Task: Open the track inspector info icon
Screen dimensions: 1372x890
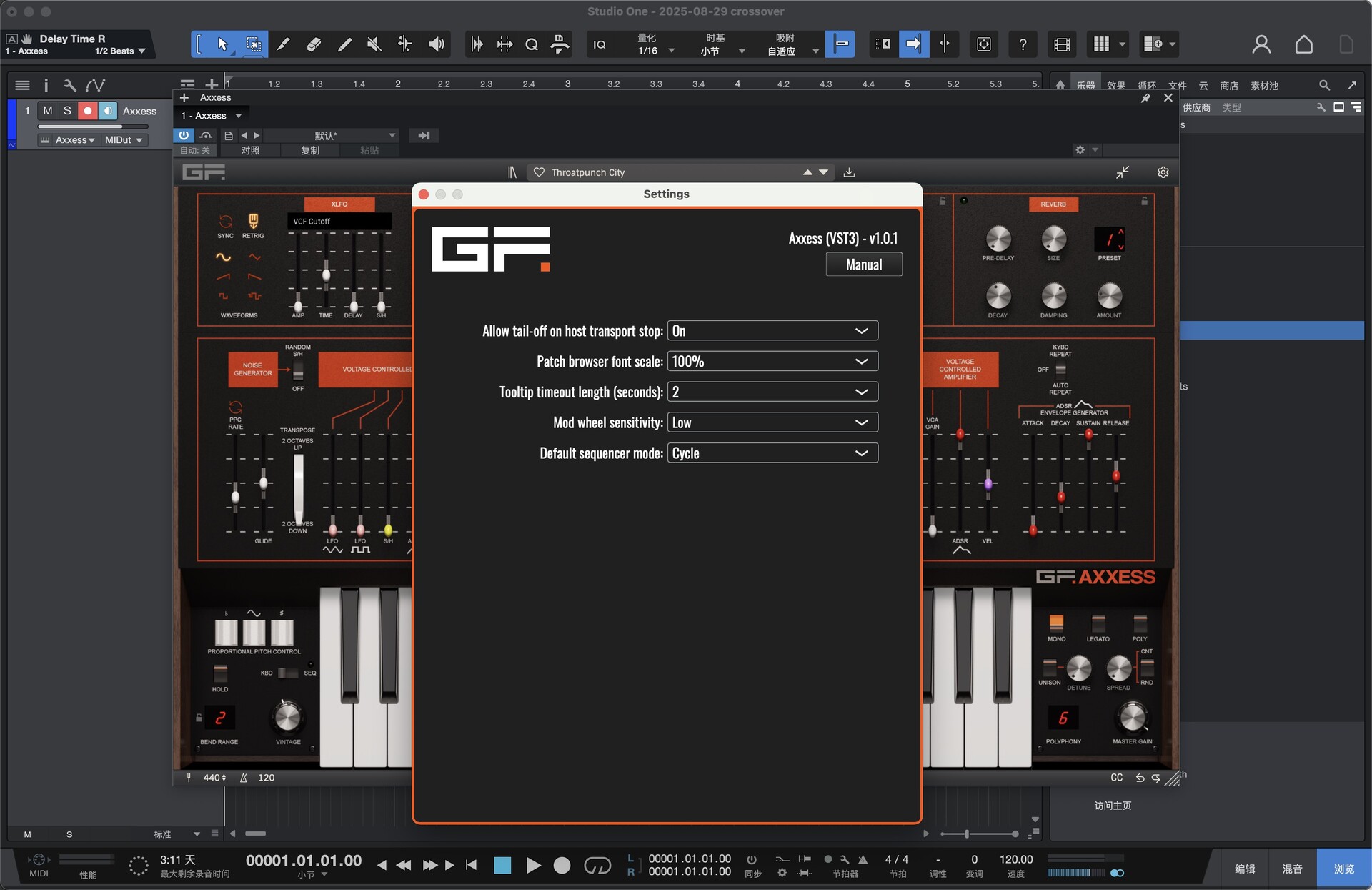Action: [x=46, y=85]
